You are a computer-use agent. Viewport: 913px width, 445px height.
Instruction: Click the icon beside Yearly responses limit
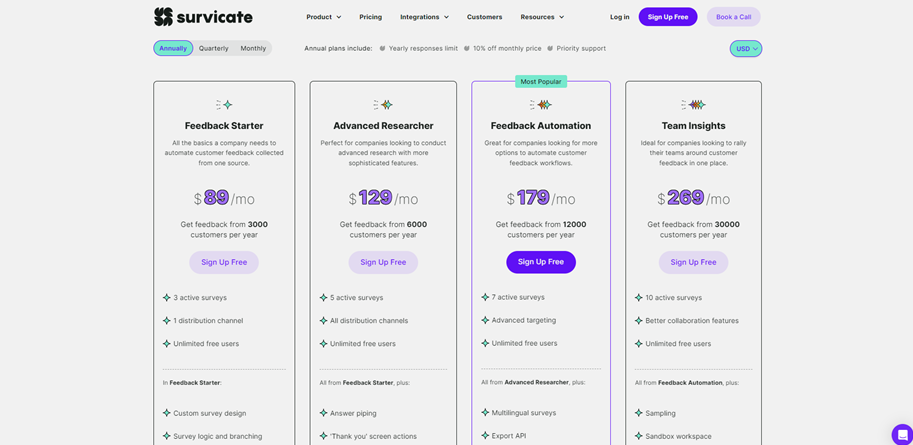[x=383, y=48]
